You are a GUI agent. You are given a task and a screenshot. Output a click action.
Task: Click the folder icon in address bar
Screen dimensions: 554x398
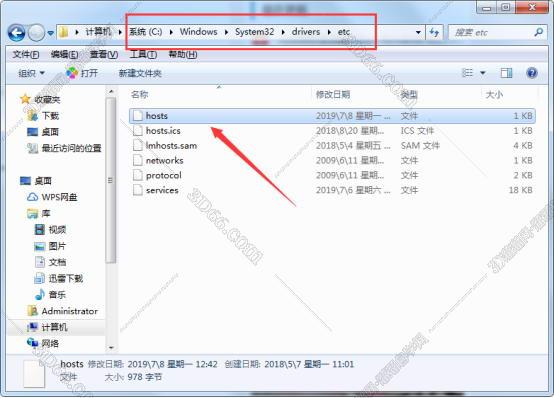coord(64,32)
